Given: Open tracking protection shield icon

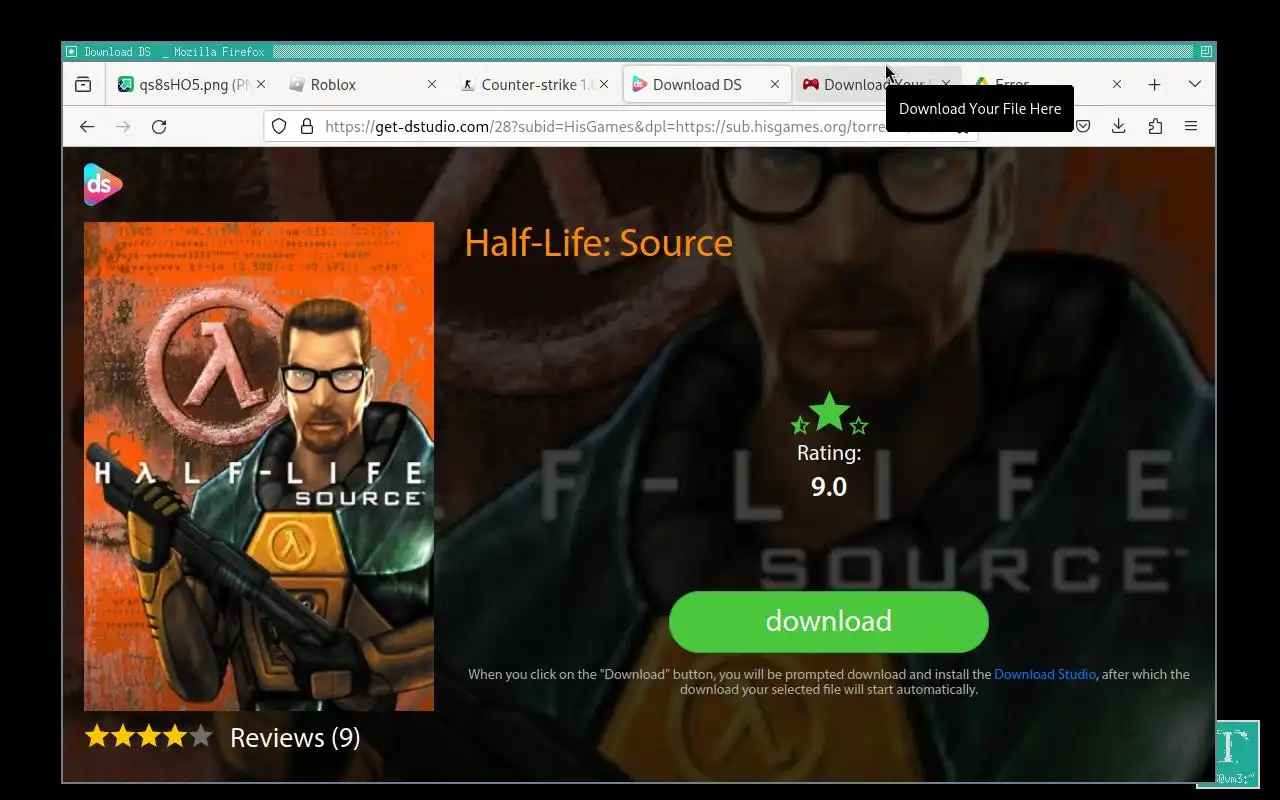Looking at the screenshot, I should click(279, 126).
